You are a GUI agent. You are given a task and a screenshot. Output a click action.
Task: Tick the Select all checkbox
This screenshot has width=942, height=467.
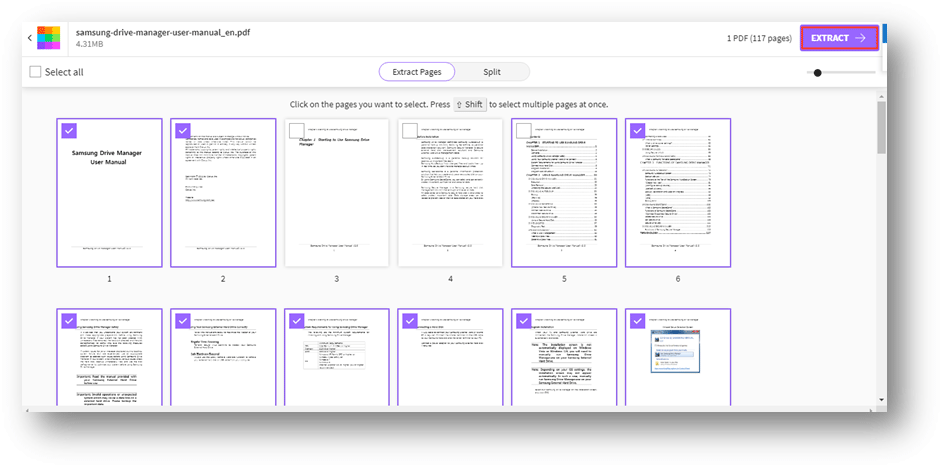(x=36, y=72)
